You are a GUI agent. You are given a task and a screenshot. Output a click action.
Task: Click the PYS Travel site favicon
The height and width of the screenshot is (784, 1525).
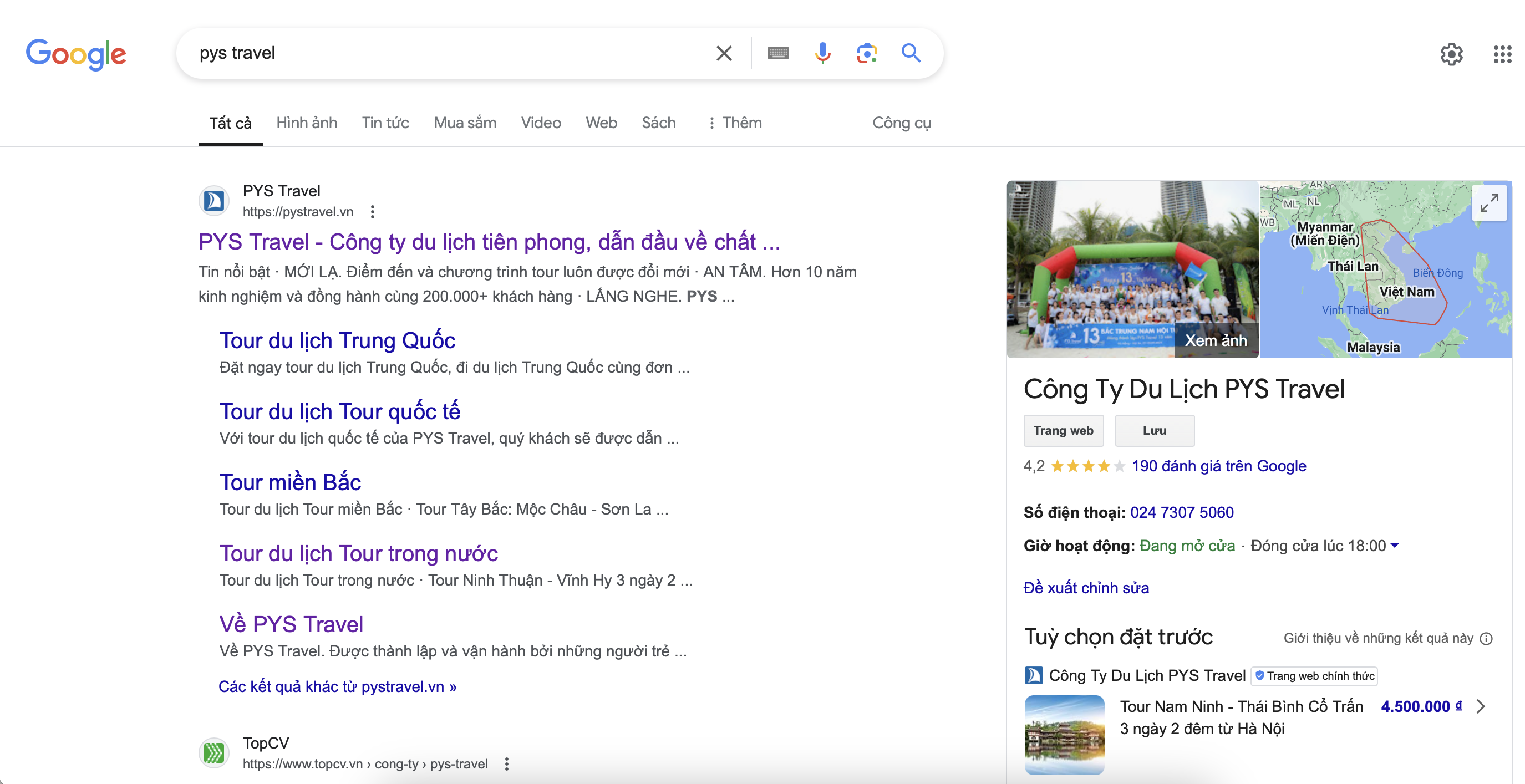coord(213,201)
